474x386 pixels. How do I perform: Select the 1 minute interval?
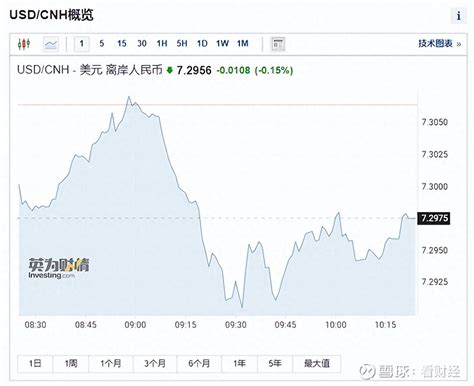82,44
